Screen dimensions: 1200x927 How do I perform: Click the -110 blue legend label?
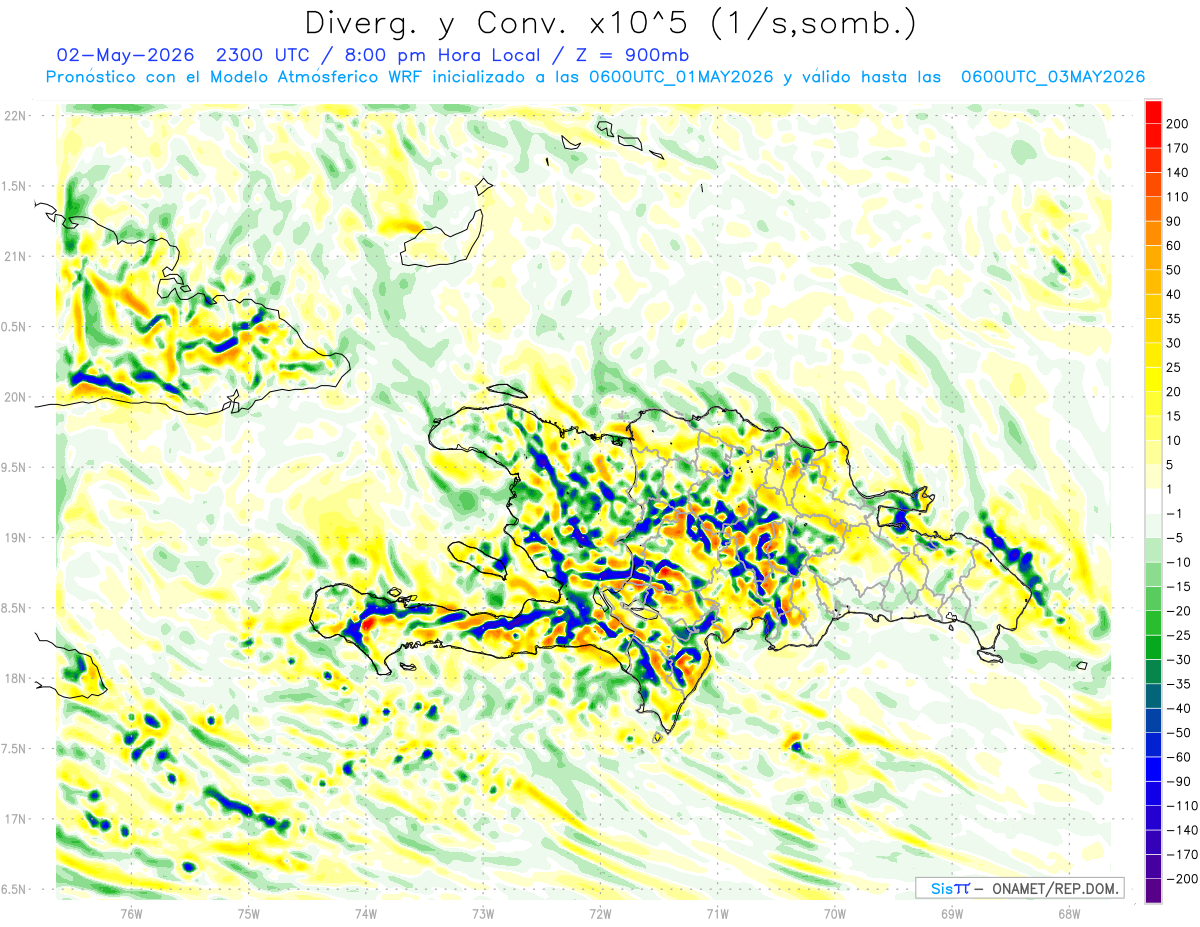click(x=1181, y=805)
